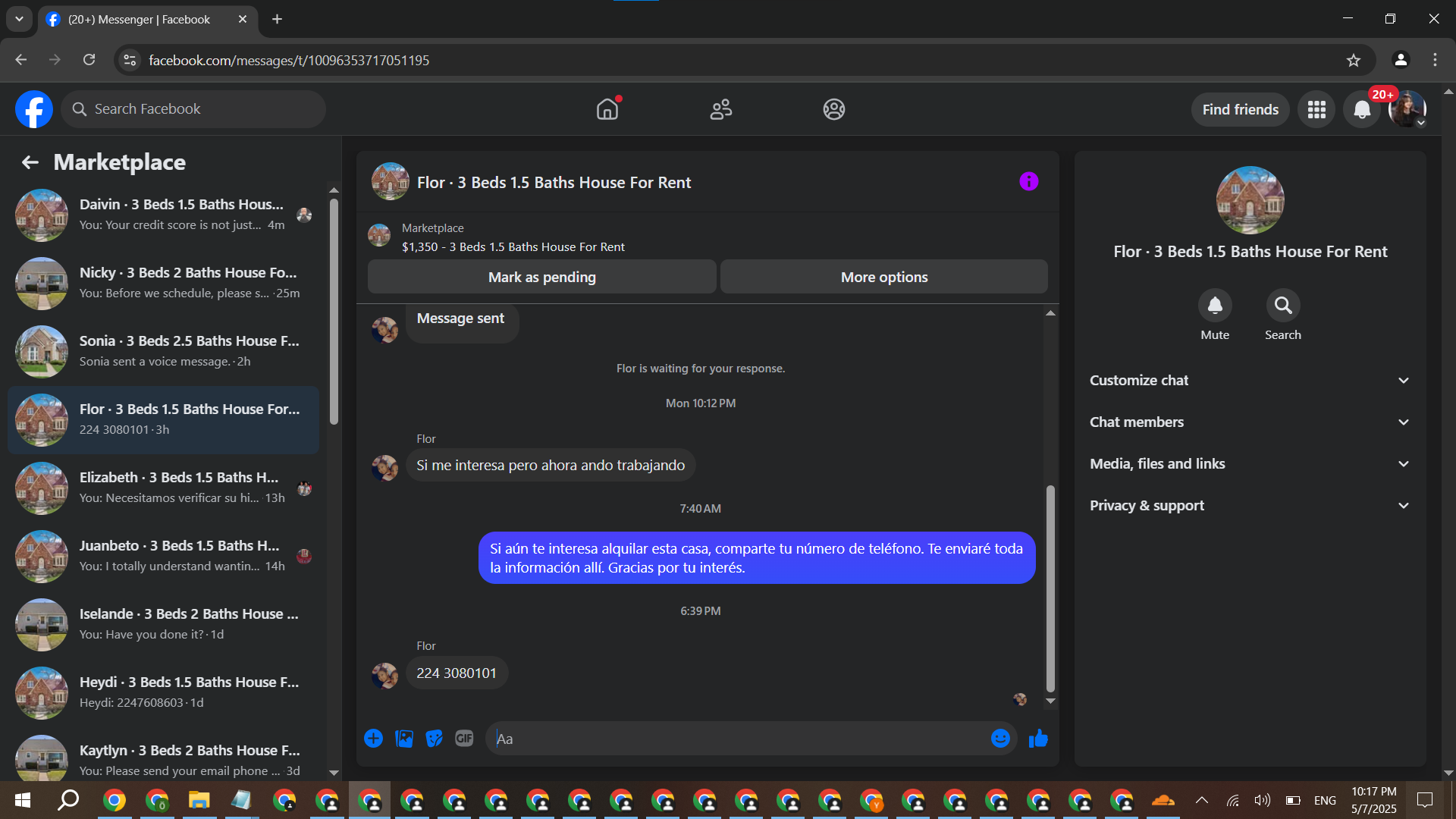Open Friends tab in top navigation
Viewport: 1456px width, 819px height.
pyautogui.click(x=720, y=110)
